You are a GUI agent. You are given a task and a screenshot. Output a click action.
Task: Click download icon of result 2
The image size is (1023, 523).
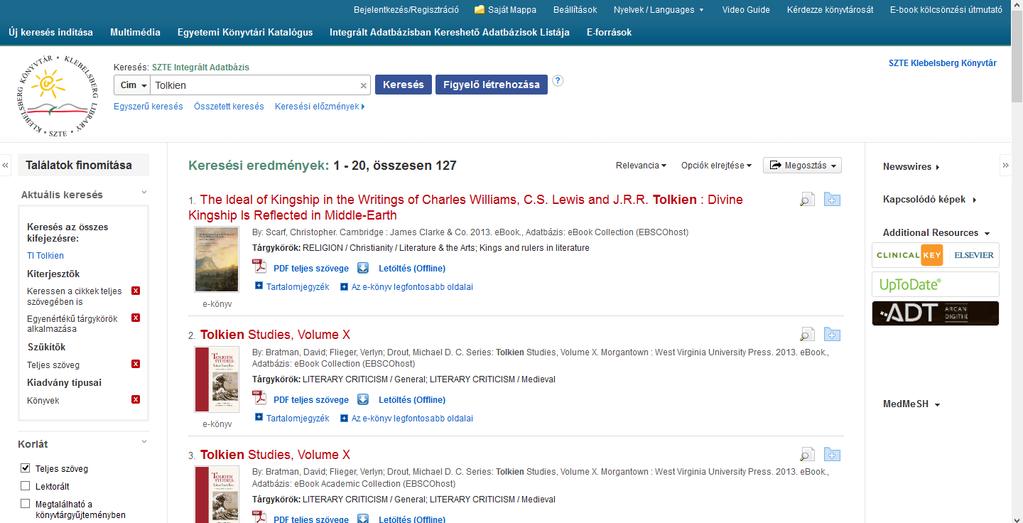click(363, 400)
